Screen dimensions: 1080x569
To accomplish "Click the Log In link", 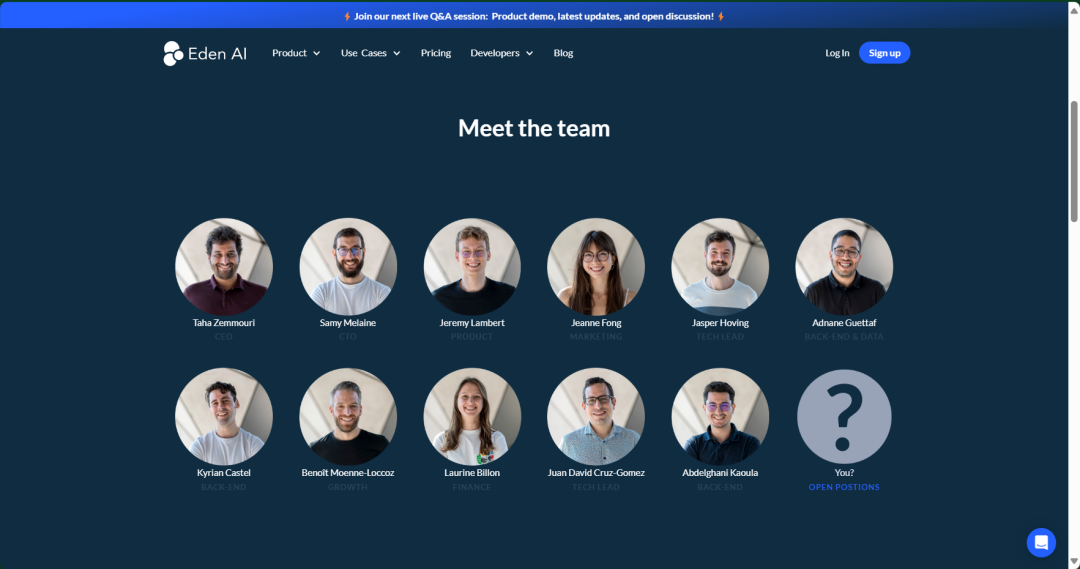I will (x=837, y=53).
